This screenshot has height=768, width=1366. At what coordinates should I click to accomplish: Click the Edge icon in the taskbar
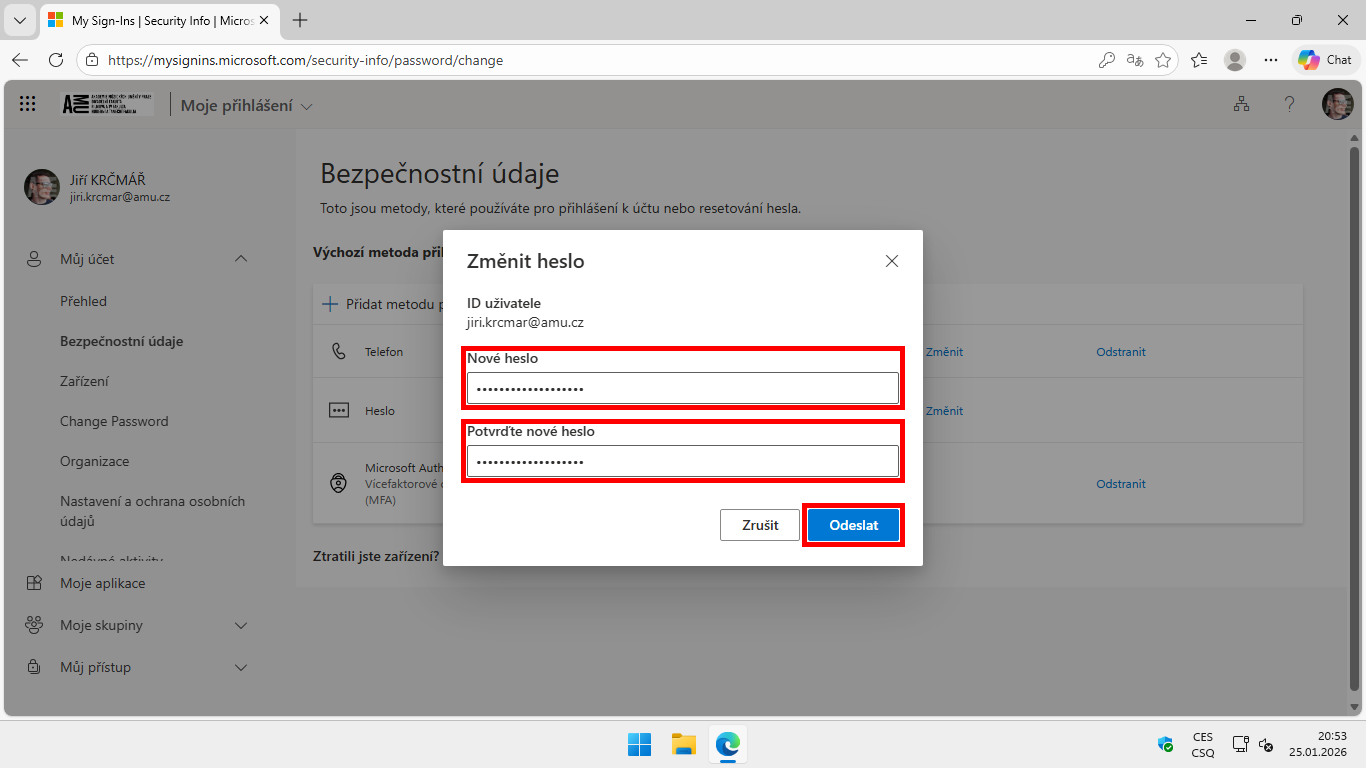pyautogui.click(x=727, y=744)
